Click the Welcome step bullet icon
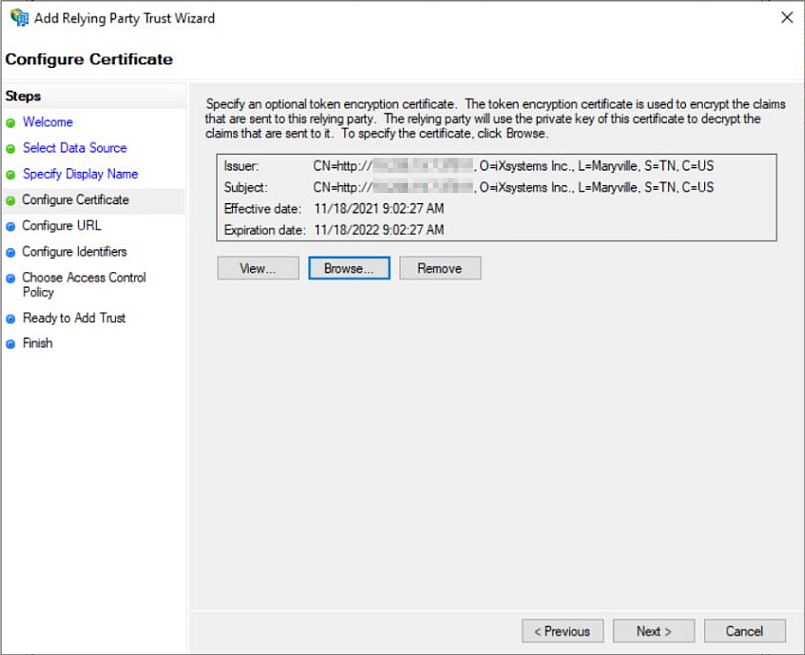The height and width of the screenshot is (655, 805). tap(13, 122)
